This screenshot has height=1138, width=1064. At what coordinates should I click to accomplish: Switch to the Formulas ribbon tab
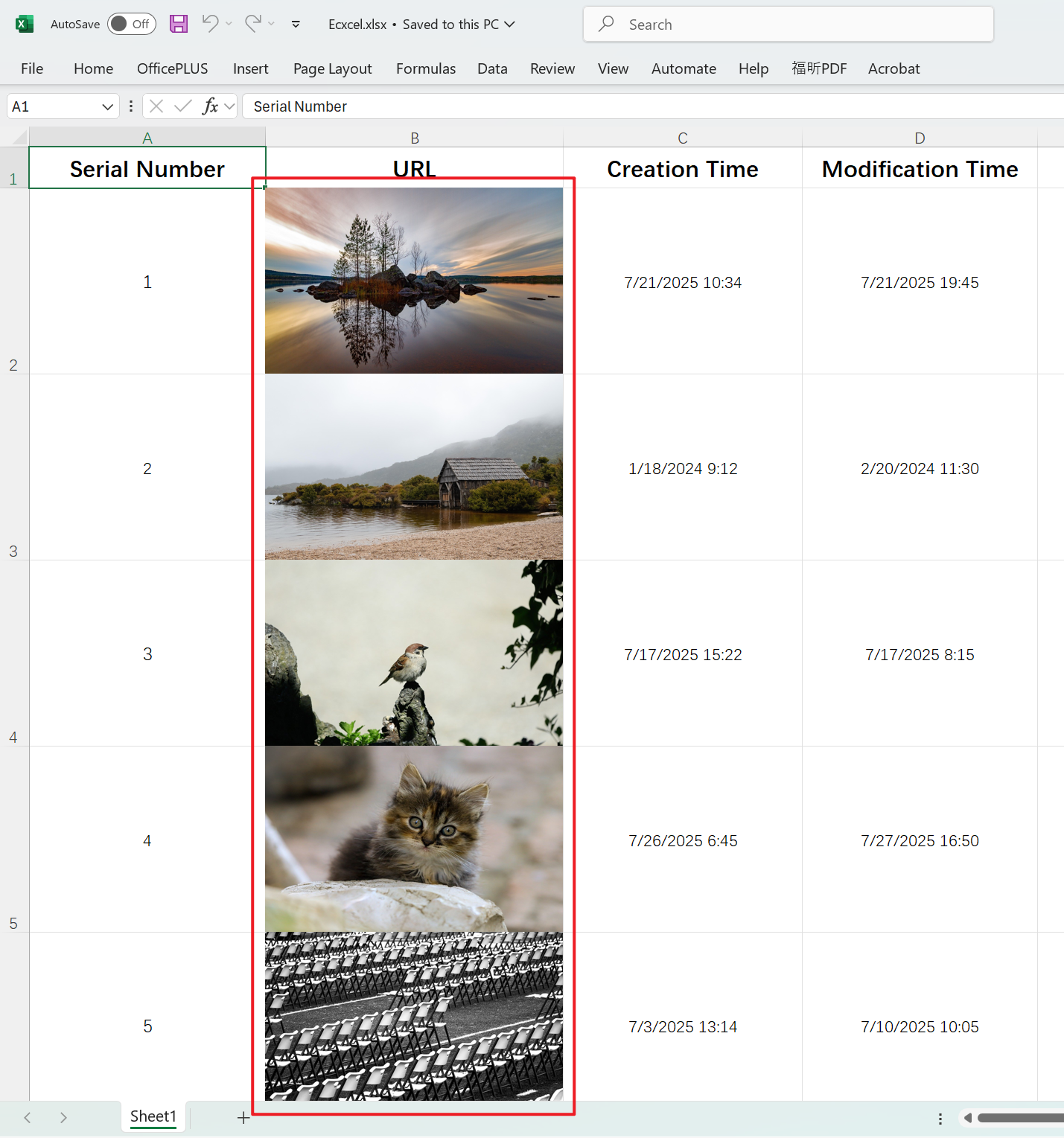425,68
